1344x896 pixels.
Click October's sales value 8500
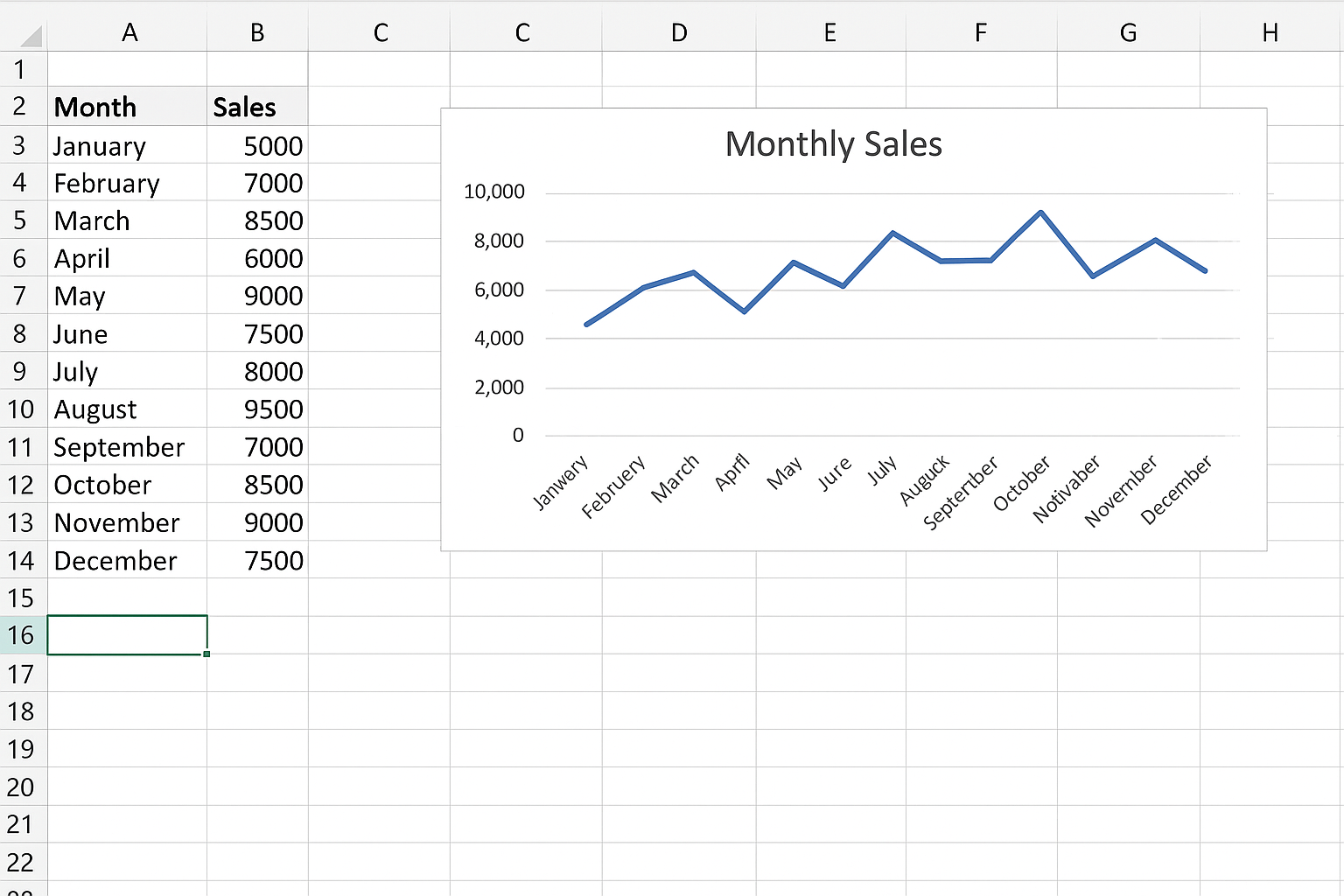pyautogui.click(x=257, y=484)
